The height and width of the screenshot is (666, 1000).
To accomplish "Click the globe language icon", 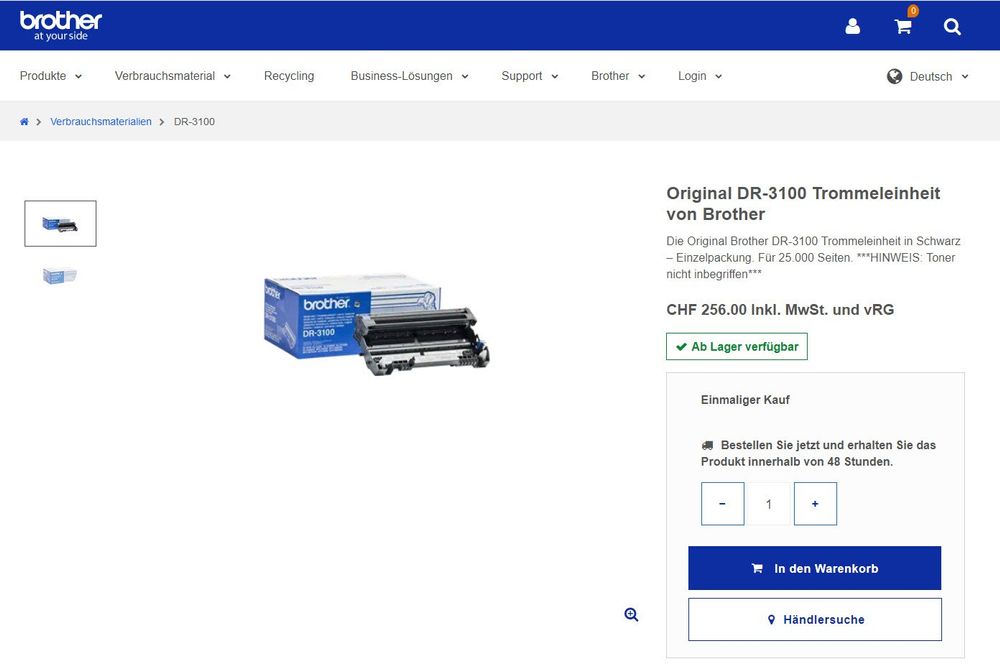I will click(895, 76).
